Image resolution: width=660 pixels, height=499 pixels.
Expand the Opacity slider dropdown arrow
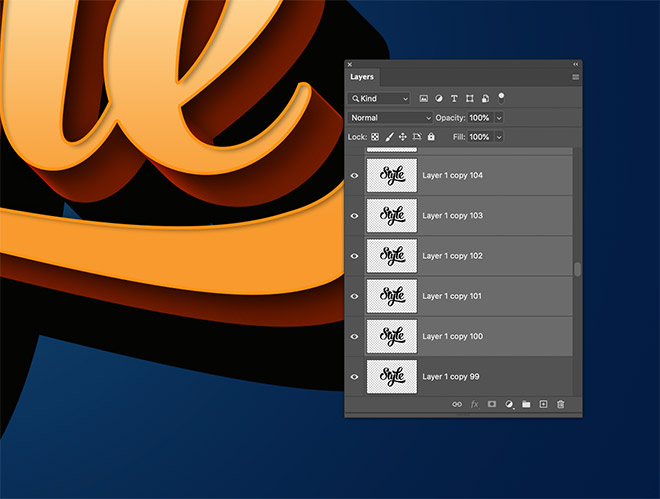coord(498,118)
